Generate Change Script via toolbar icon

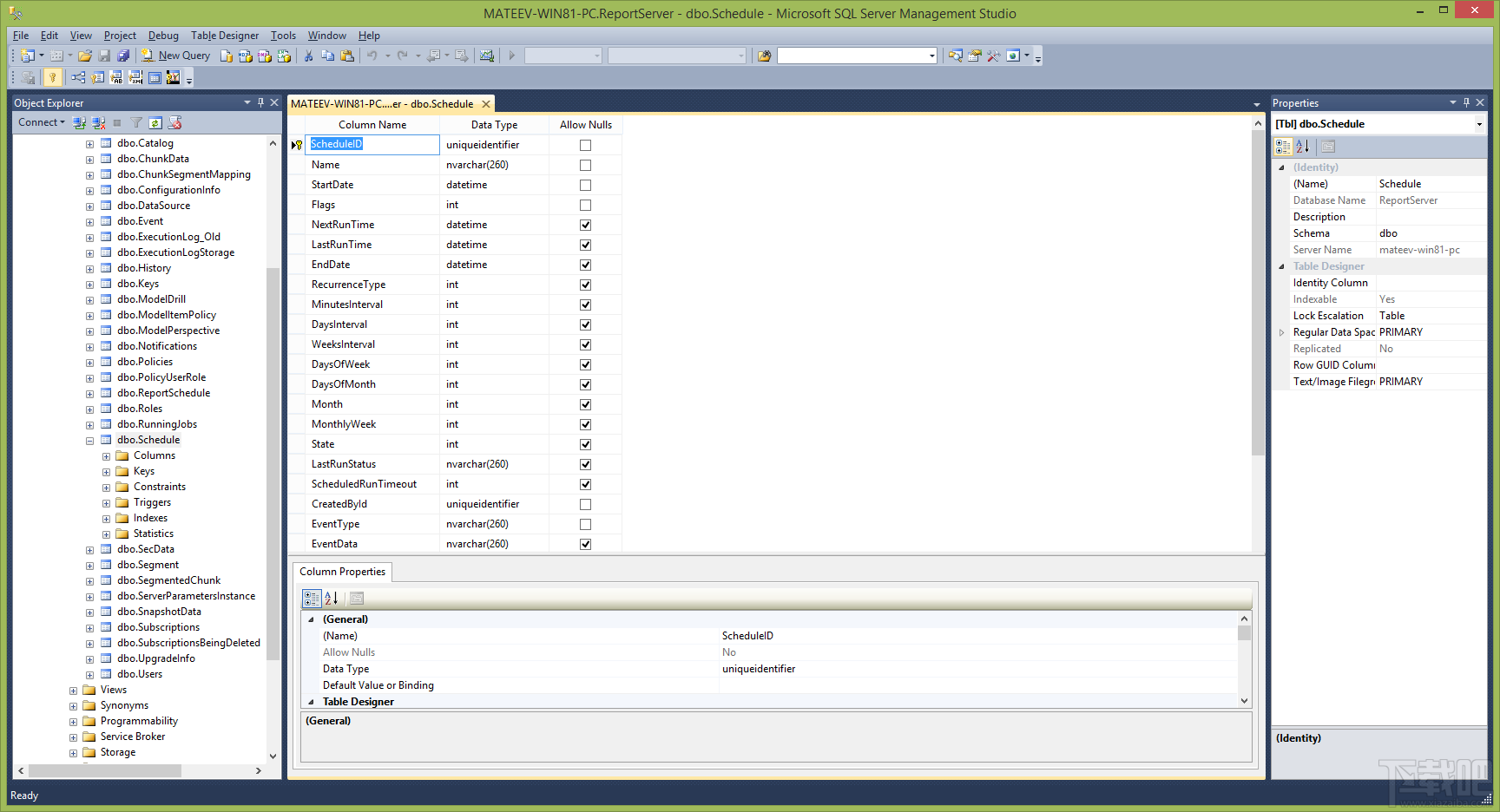[27, 77]
